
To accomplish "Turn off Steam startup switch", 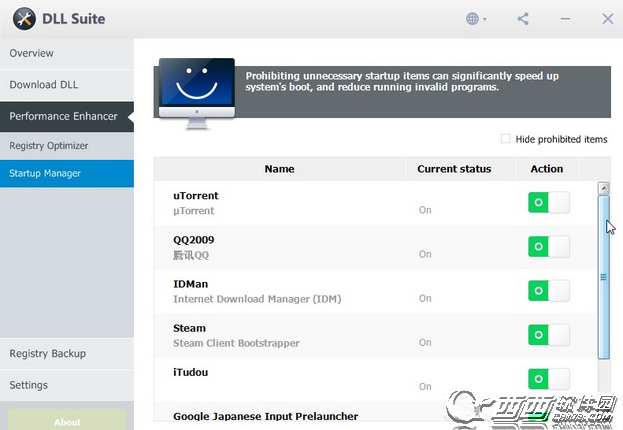I will click(x=549, y=335).
